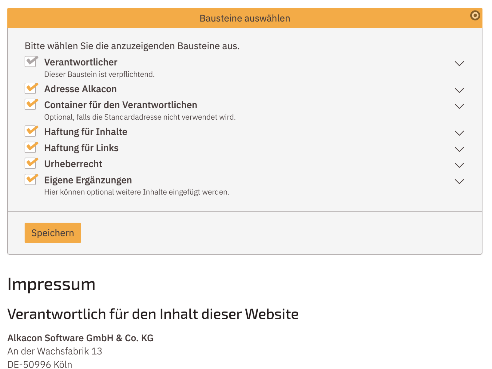Click the Impressum heading

(51, 285)
